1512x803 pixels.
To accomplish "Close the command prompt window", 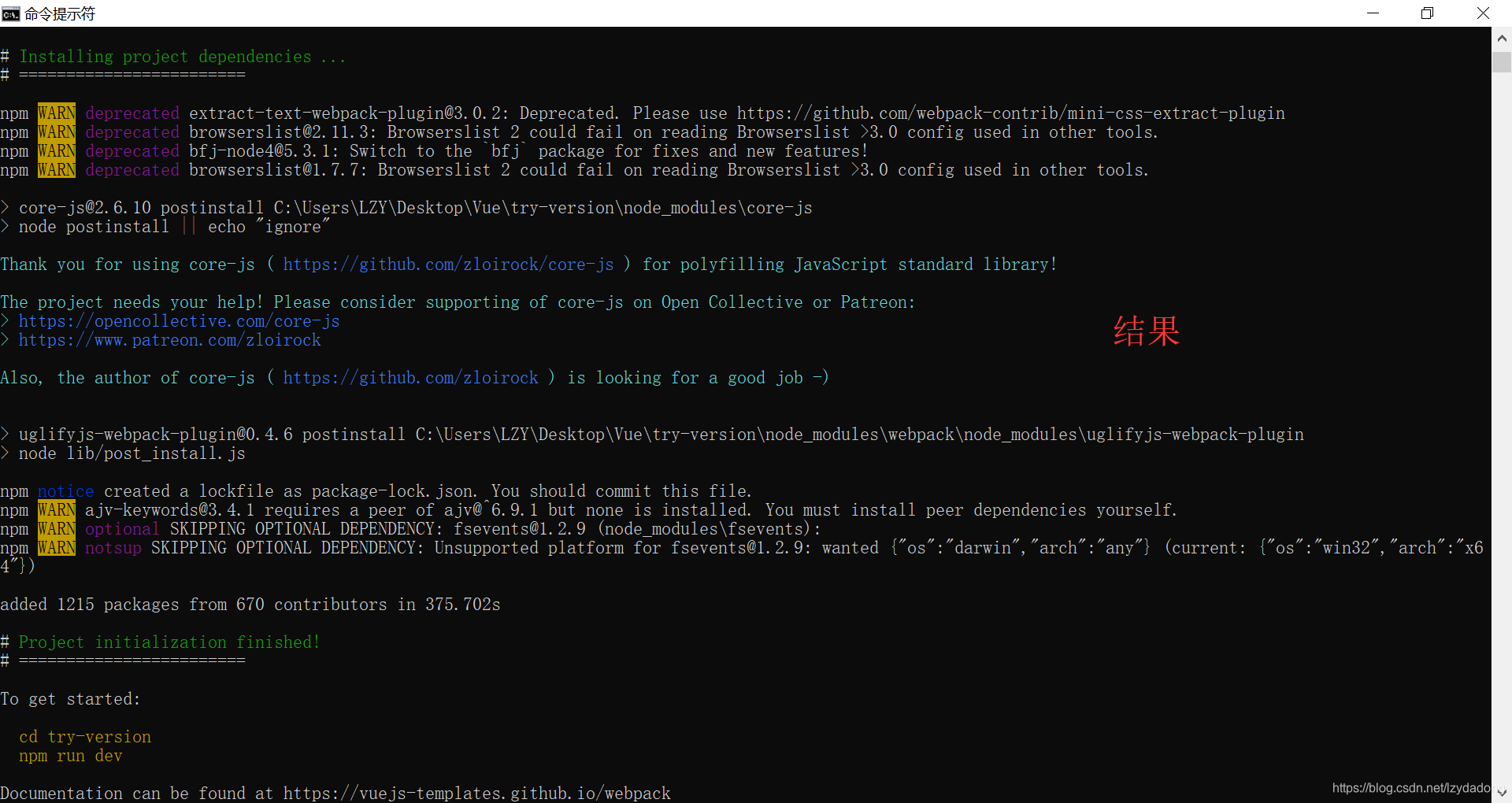I will pos(1483,13).
